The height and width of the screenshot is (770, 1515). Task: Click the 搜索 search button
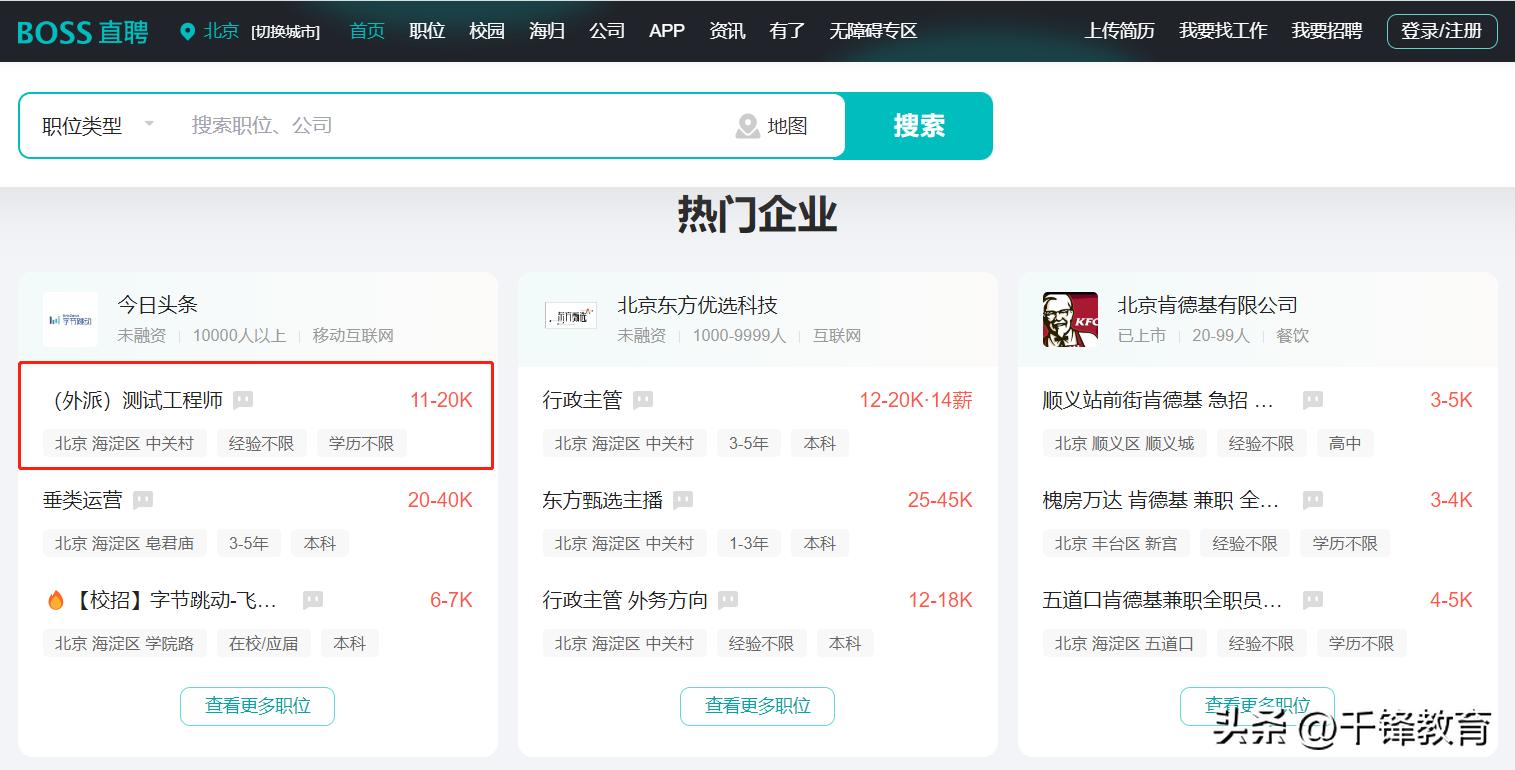point(917,125)
